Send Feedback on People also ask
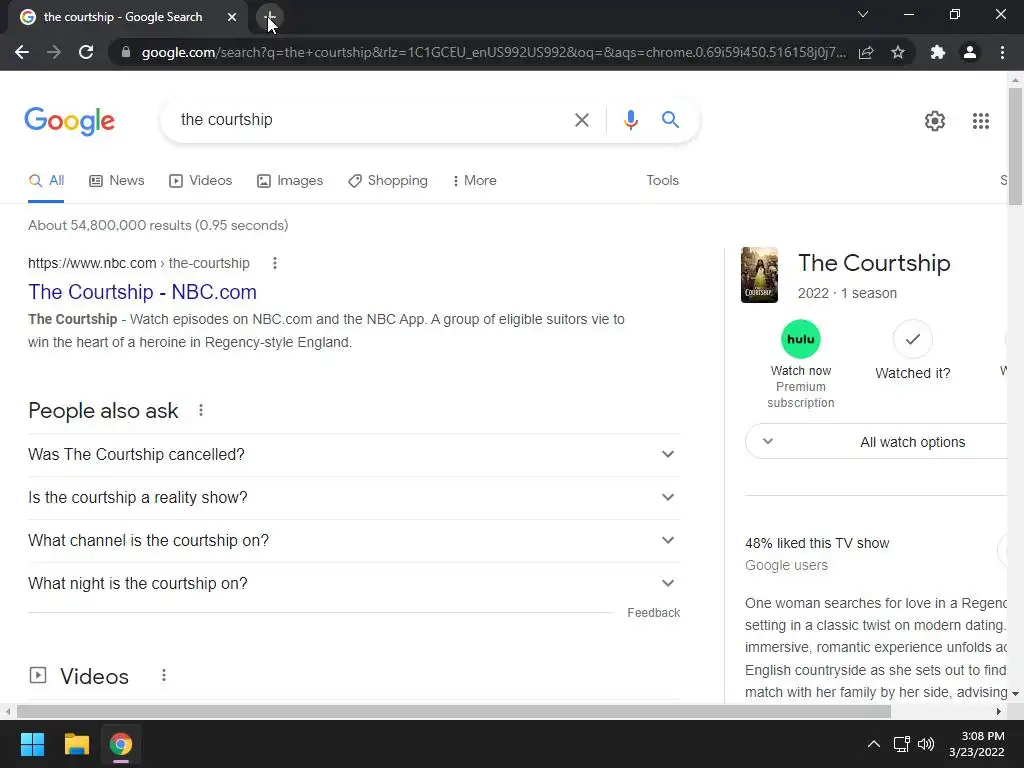The height and width of the screenshot is (768, 1024). tap(654, 613)
